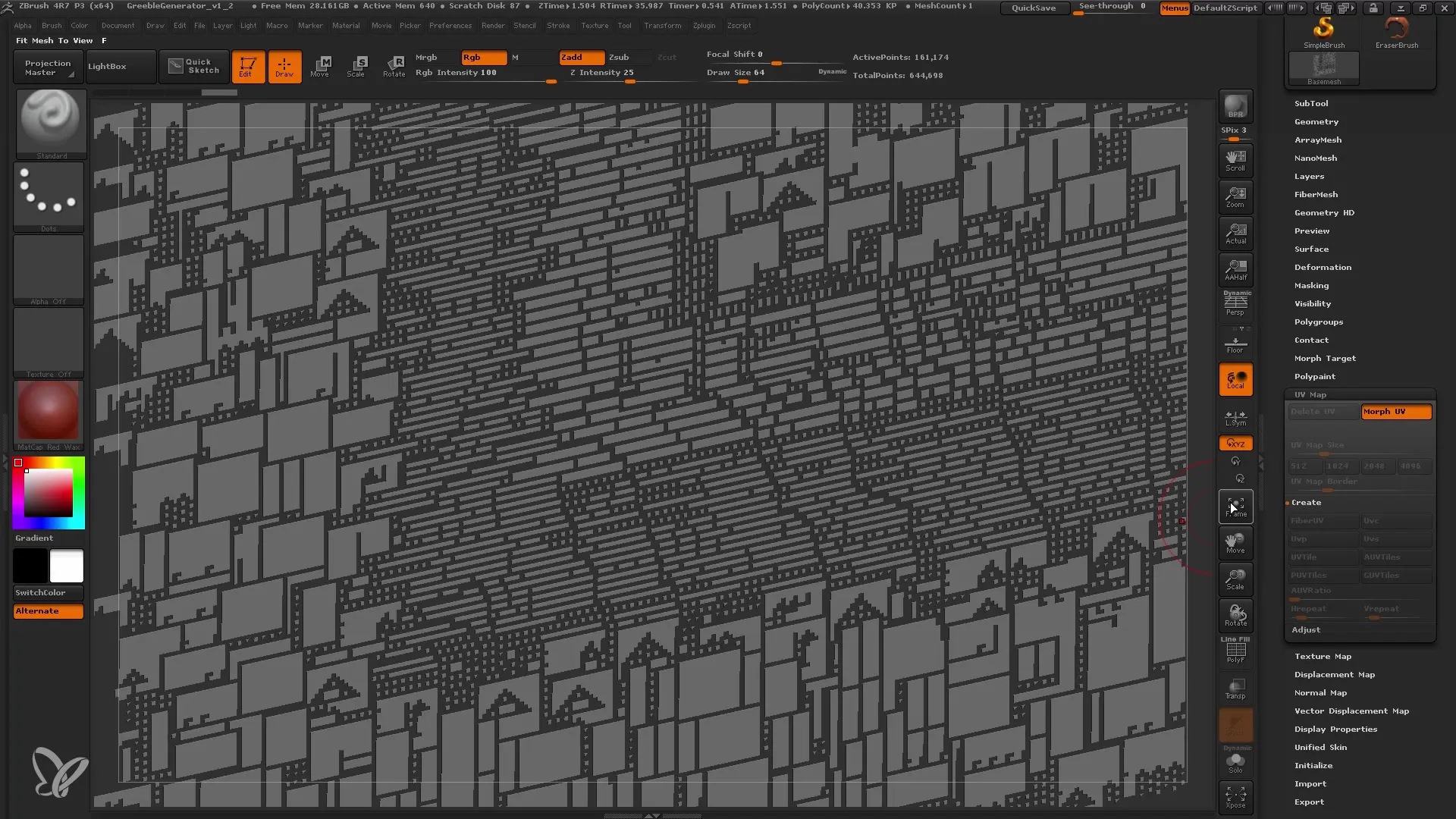Open the Dots stroke picker
Image resolution: width=1456 pixels, height=819 pixels.
click(49, 197)
